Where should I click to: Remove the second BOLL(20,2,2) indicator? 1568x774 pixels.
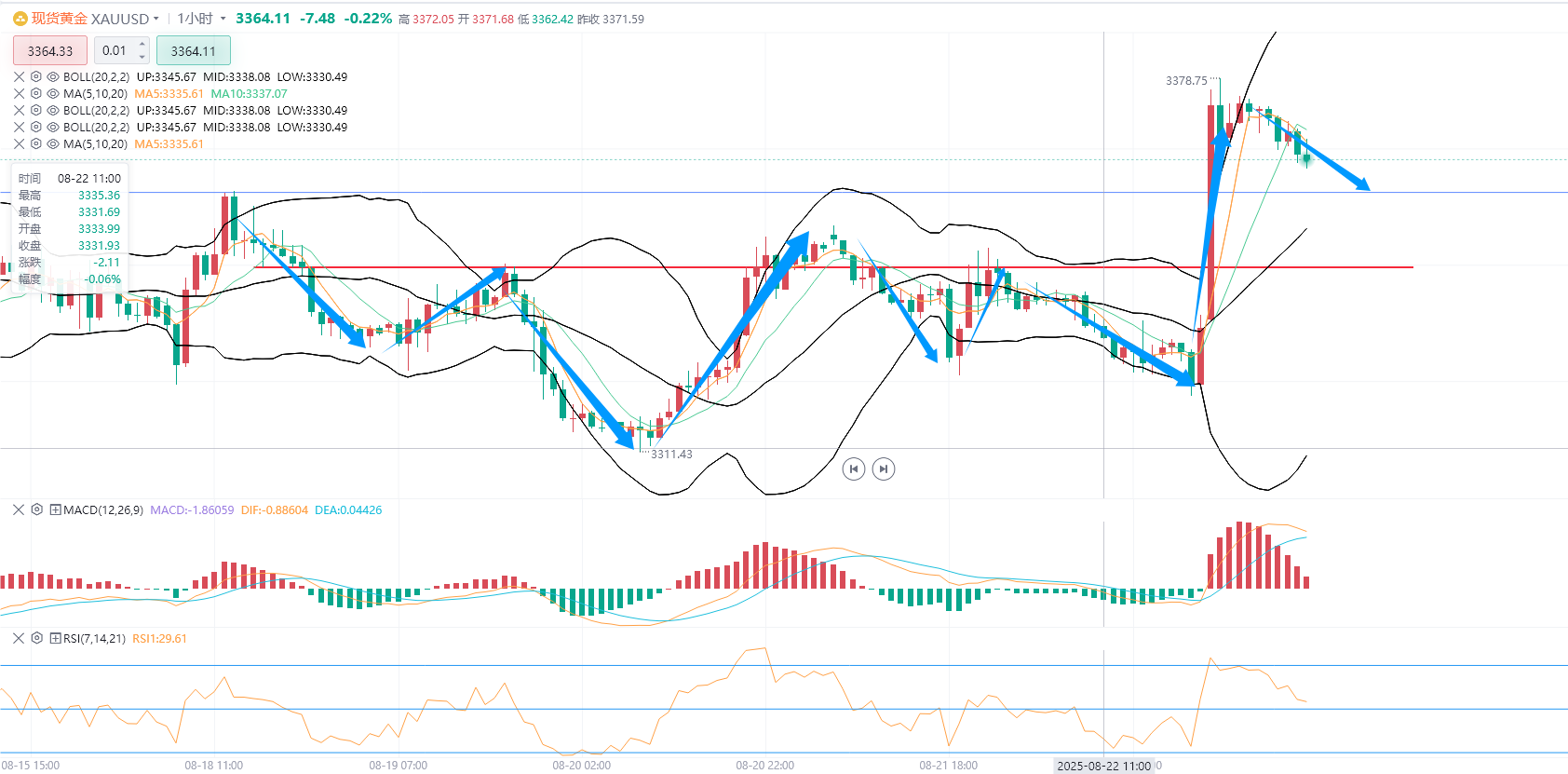tap(20, 110)
